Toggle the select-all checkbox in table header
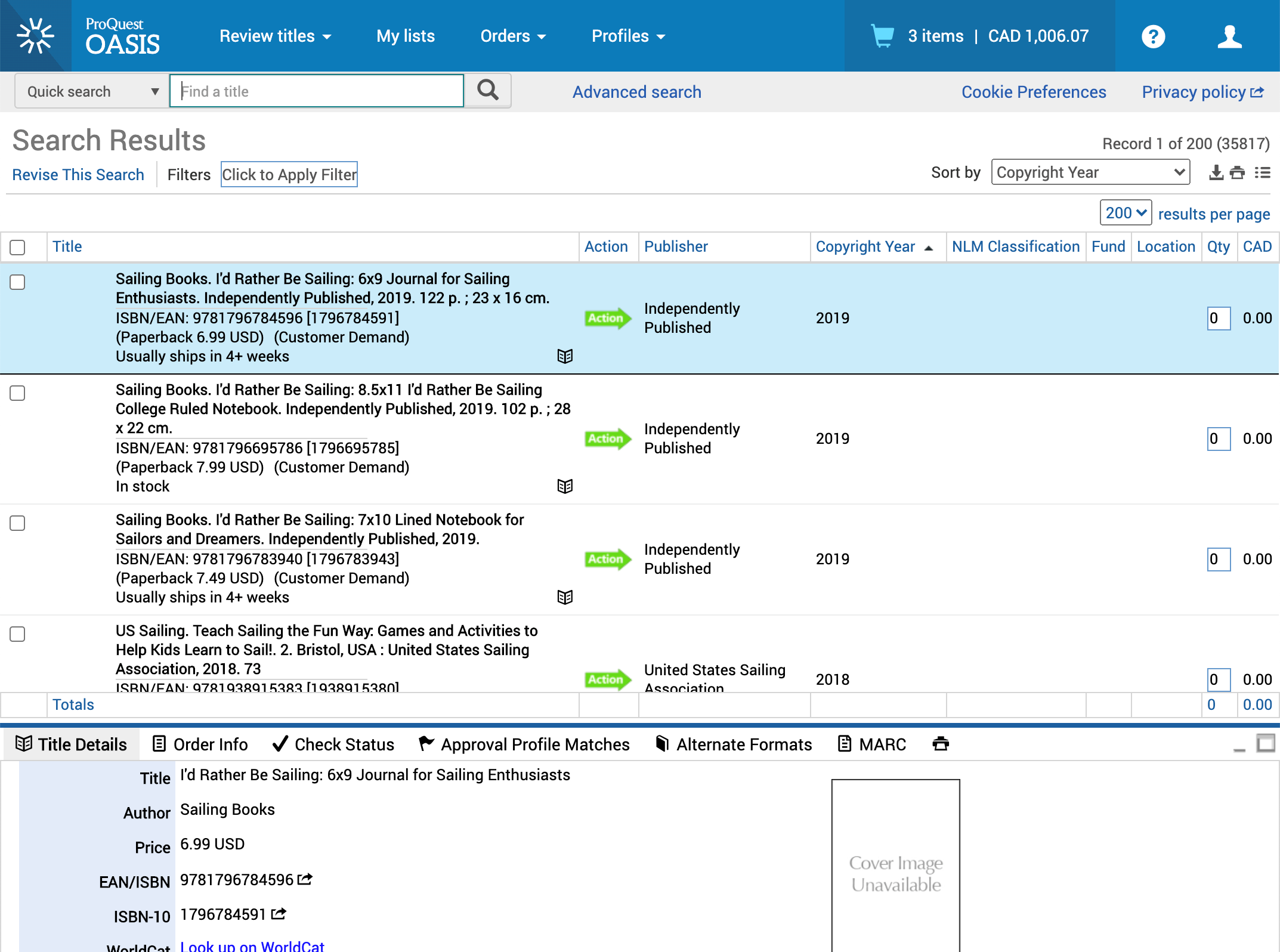Screen dimensions: 1280x952 (17, 248)
